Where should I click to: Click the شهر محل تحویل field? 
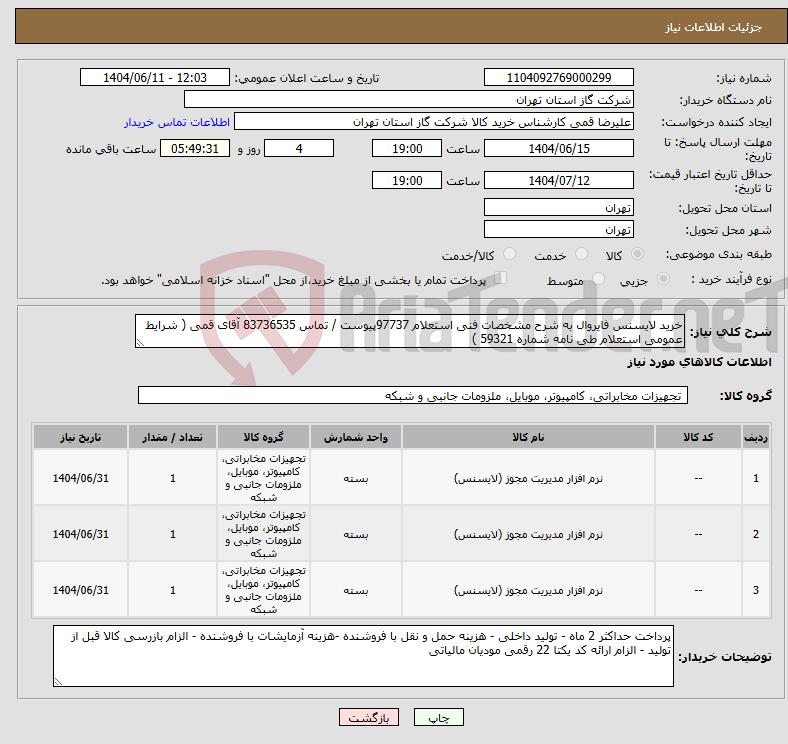(x=558, y=229)
